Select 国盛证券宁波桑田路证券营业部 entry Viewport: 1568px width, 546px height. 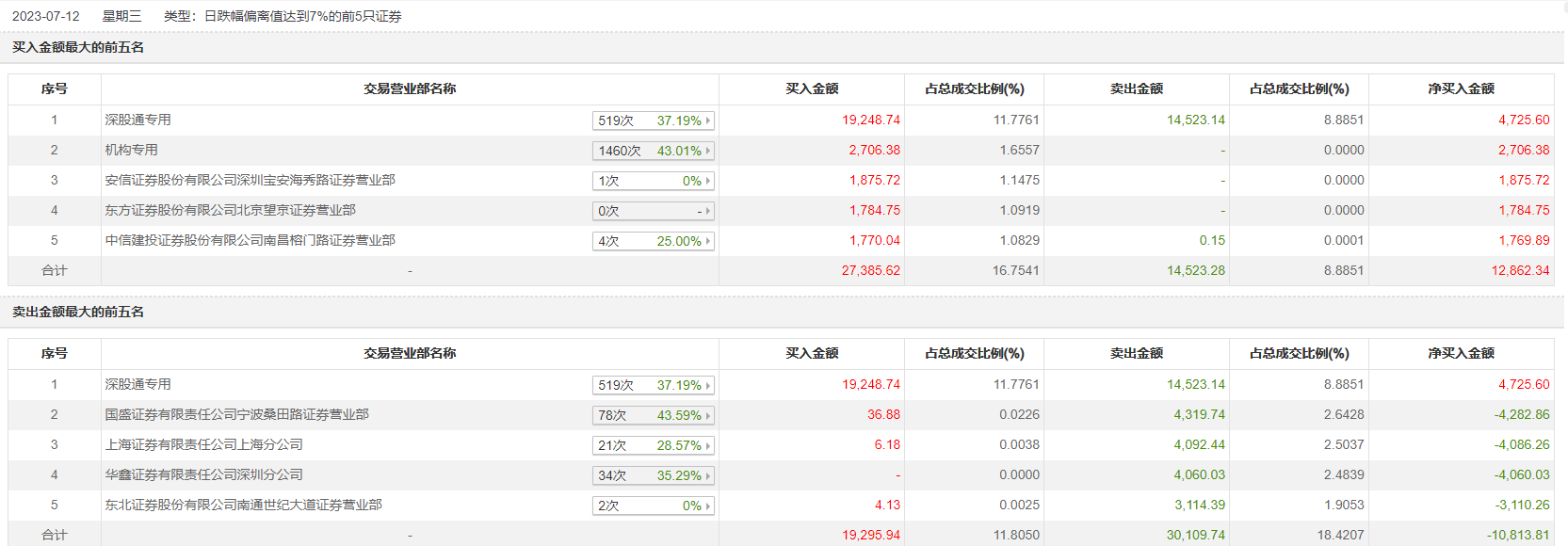(x=236, y=414)
